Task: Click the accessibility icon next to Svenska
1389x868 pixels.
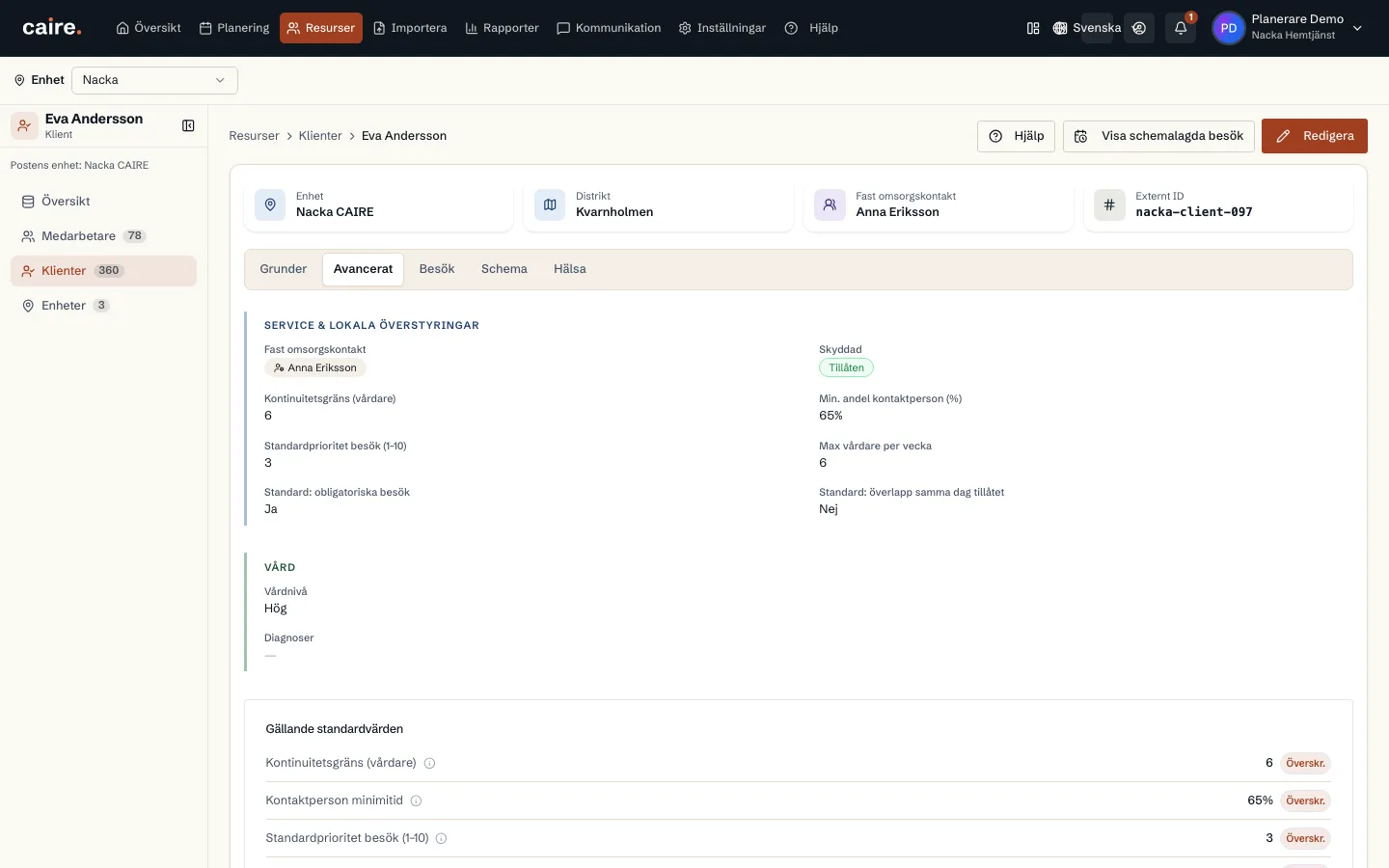Action: [x=1139, y=28]
